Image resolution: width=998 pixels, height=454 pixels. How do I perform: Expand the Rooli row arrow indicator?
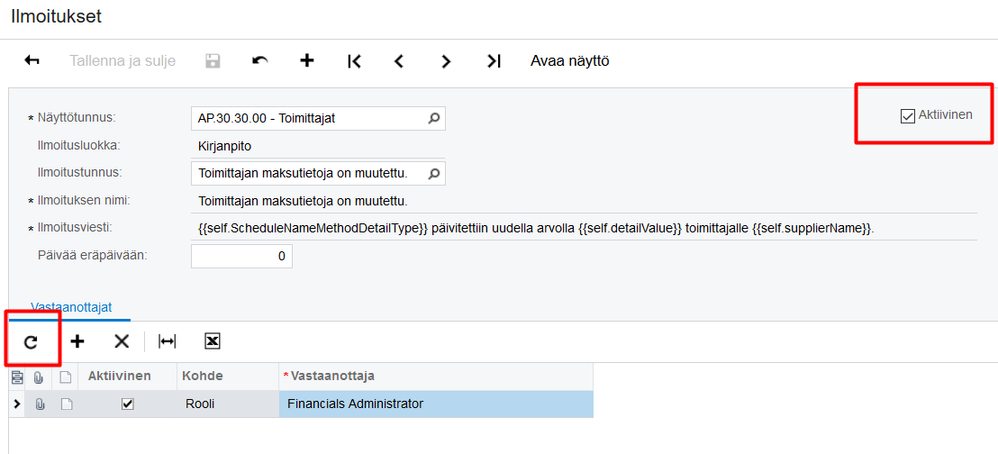(17, 404)
